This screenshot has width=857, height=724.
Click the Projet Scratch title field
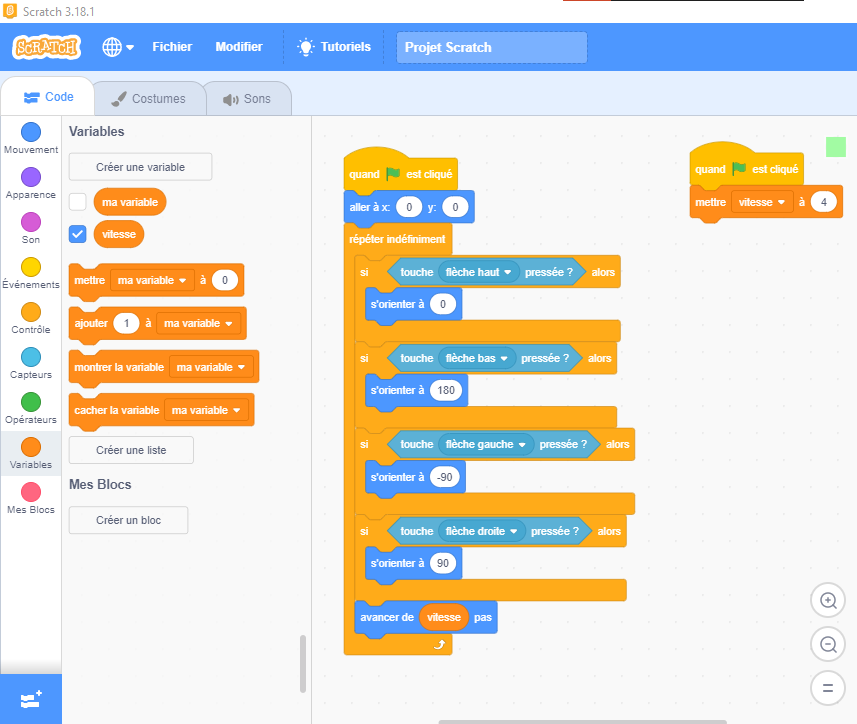(491, 47)
